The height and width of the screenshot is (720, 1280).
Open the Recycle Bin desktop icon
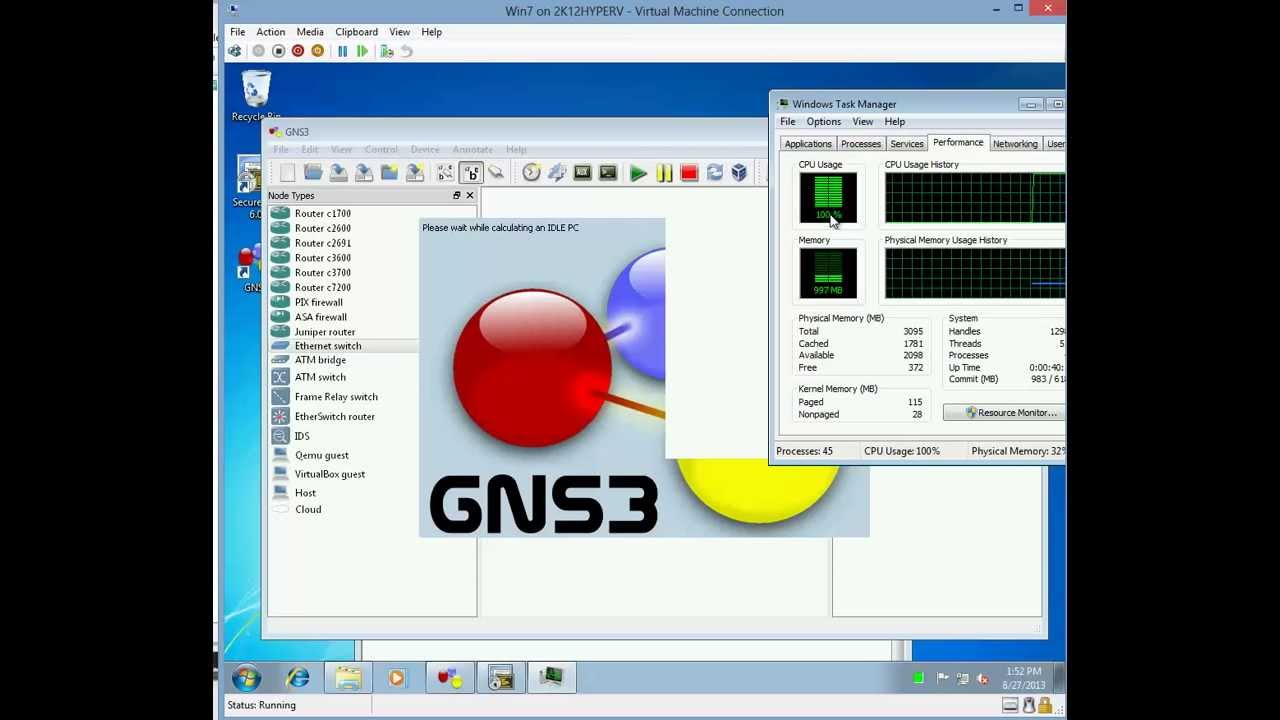[x=256, y=96]
